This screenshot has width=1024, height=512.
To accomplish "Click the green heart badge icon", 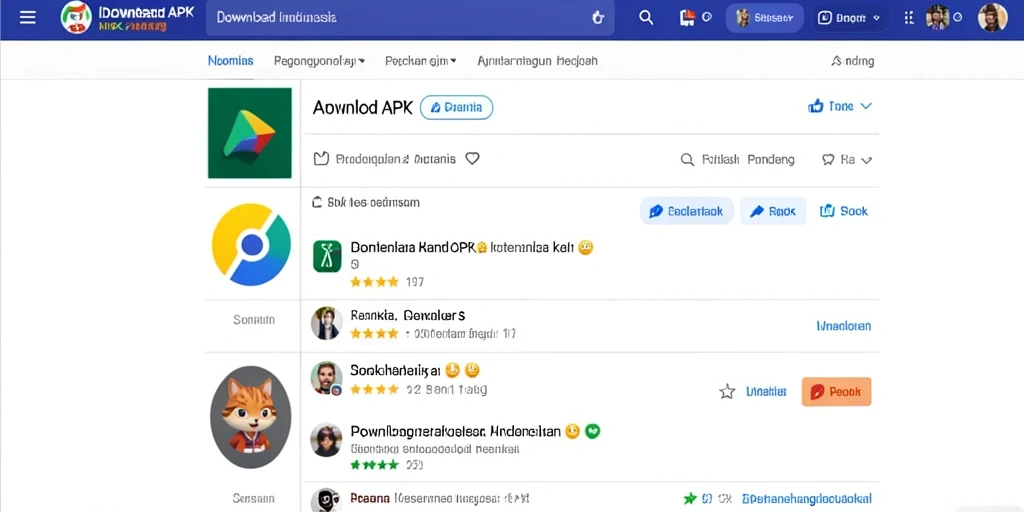I will coord(592,431).
